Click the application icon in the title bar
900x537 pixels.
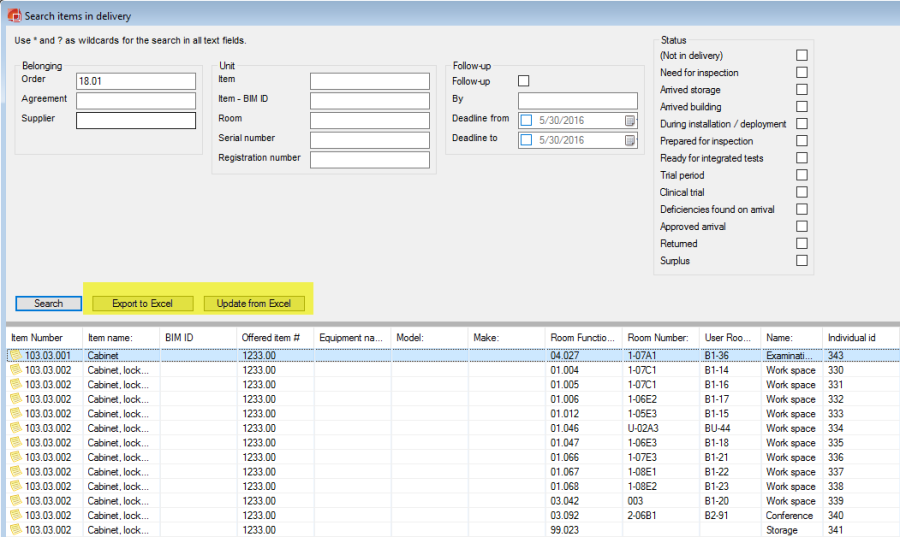pyautogui.click(x=14, y=16)
